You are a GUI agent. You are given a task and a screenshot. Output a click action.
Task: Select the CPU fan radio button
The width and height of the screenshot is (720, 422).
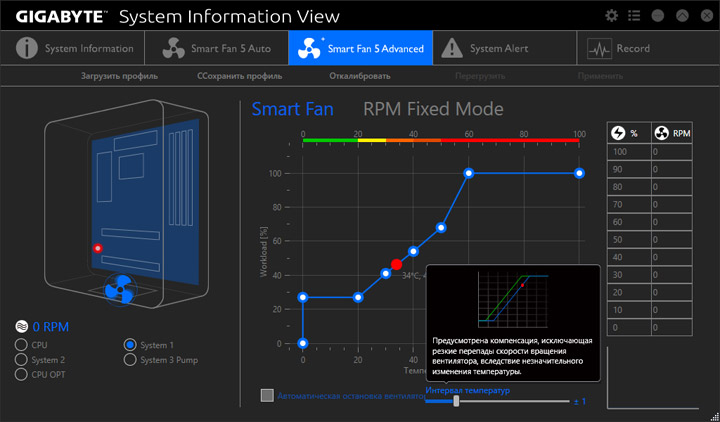pyautogui.click(x=21, y=345)
